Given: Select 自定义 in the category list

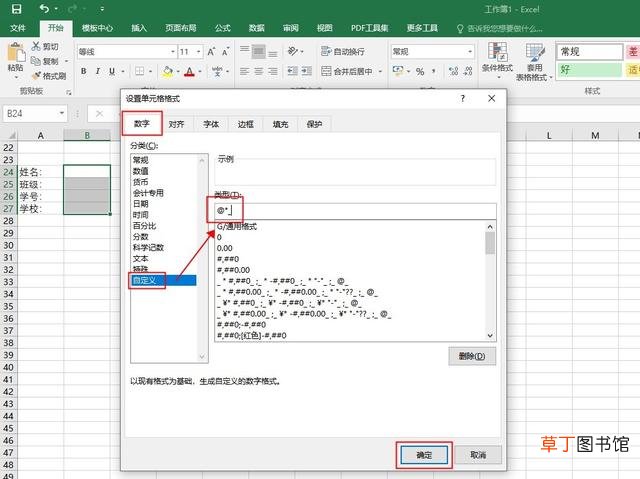Looking at the screenshot, I should pos(163,280).
